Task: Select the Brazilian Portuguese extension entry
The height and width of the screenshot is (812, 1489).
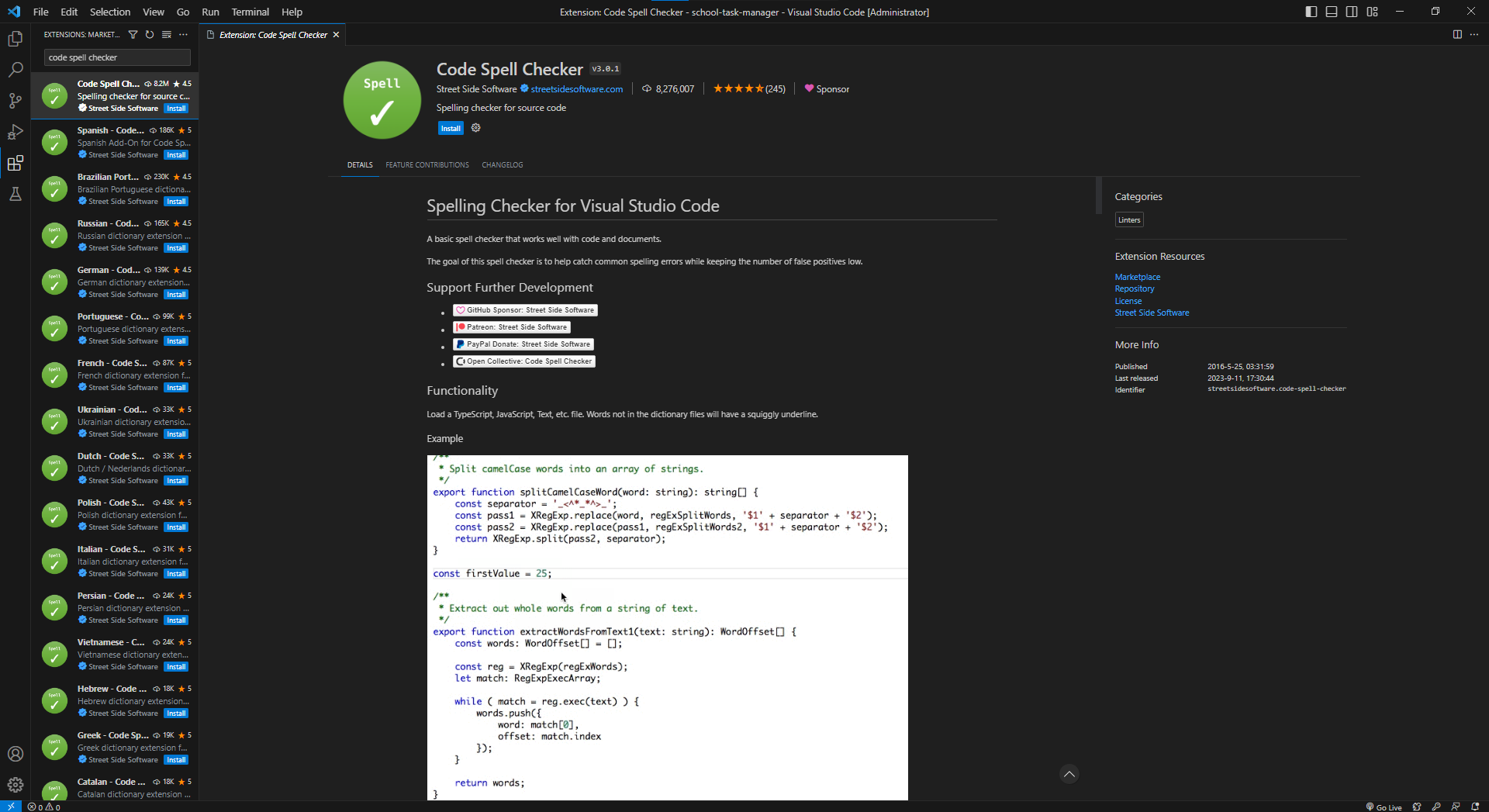Action: 115,189
